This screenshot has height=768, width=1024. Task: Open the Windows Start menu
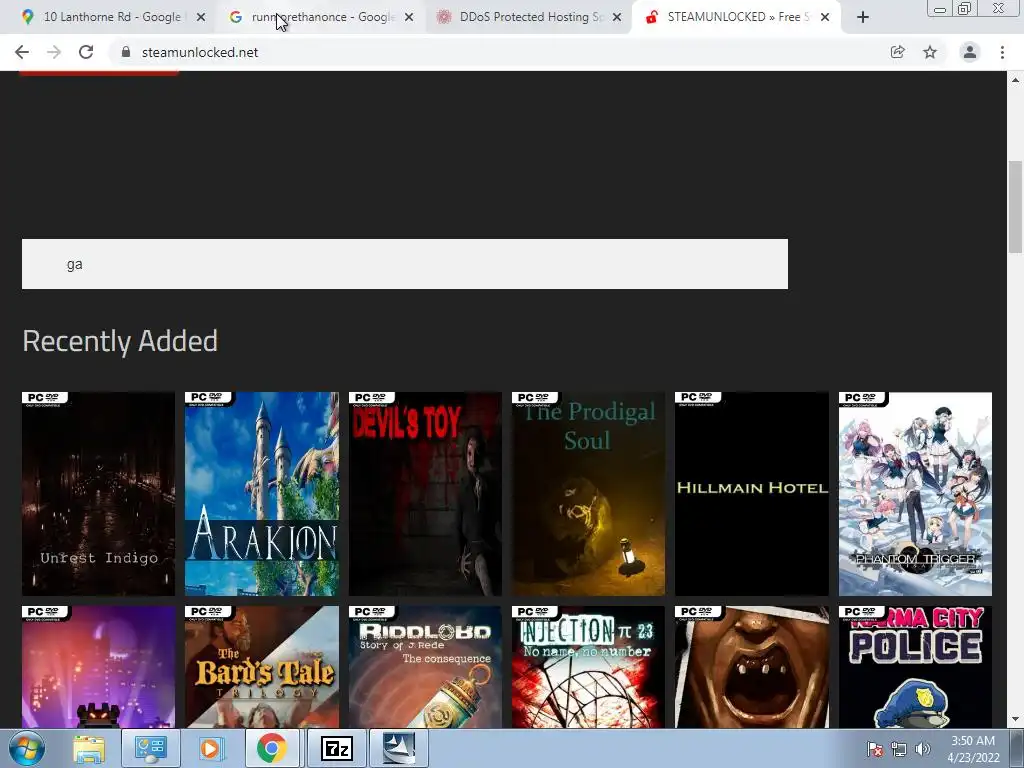click(27, 748)
